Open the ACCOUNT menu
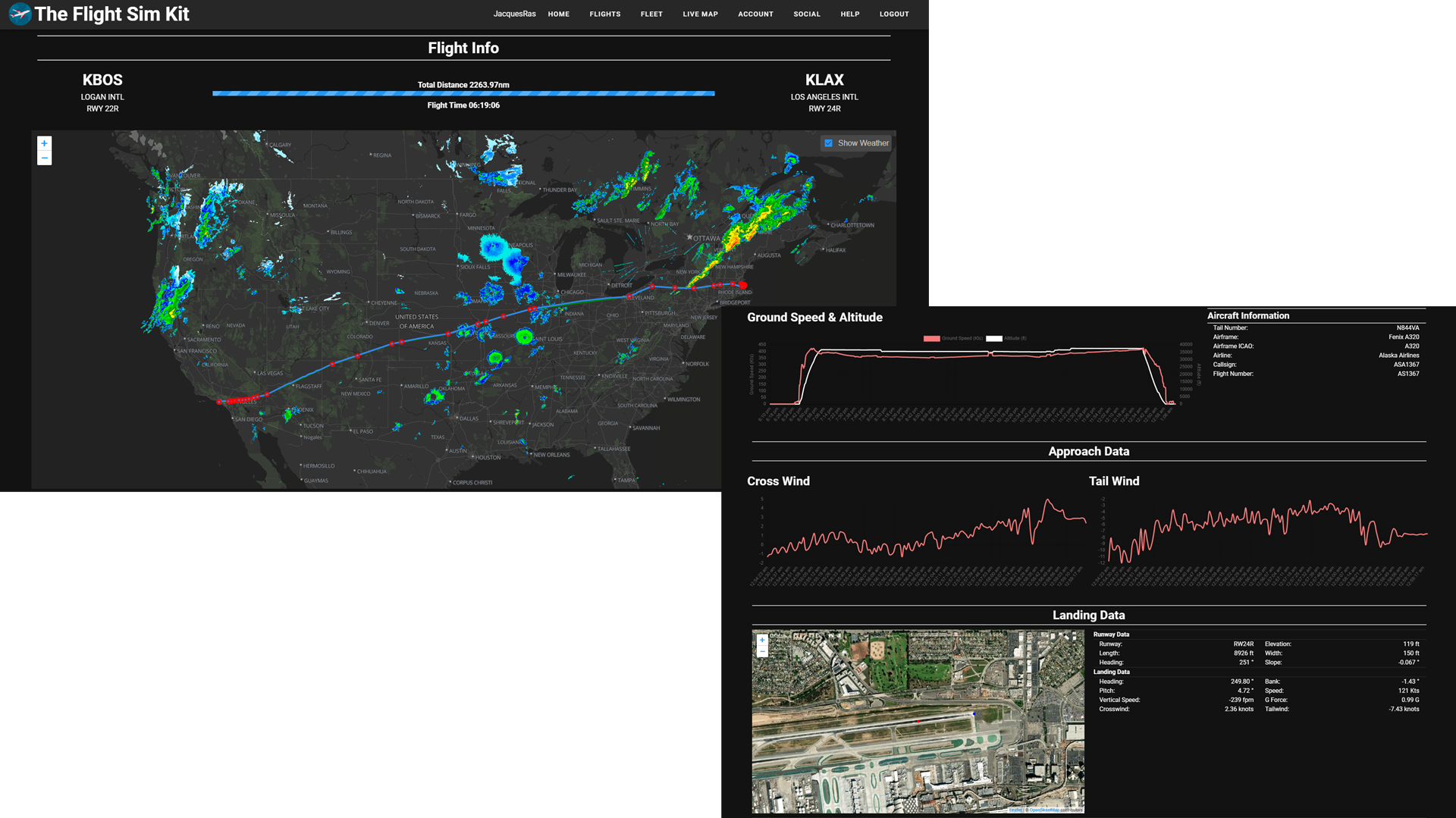The width and height of the screenshot is (1456, 818). coord(755,14)
